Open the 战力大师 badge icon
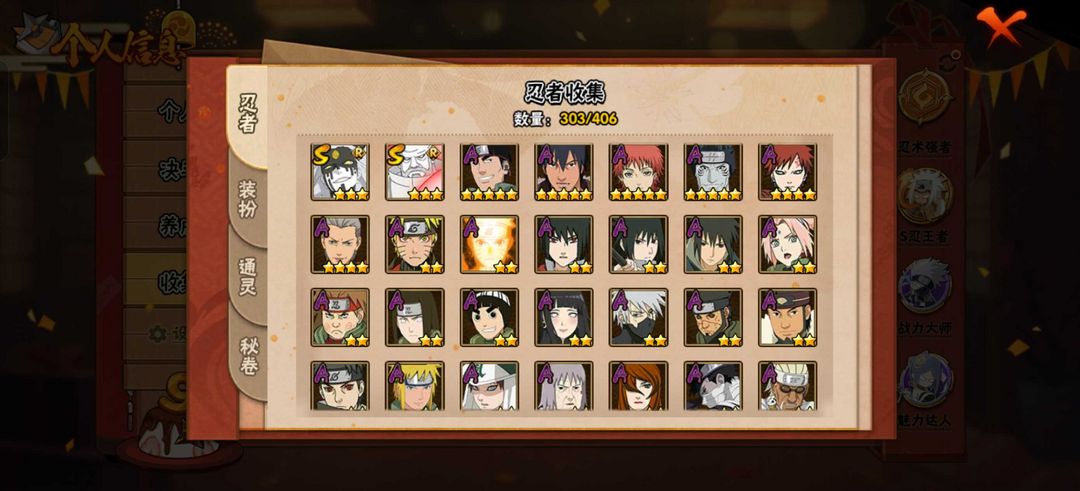Viewport: 1080px width, 491px height. tap(925, 285)
